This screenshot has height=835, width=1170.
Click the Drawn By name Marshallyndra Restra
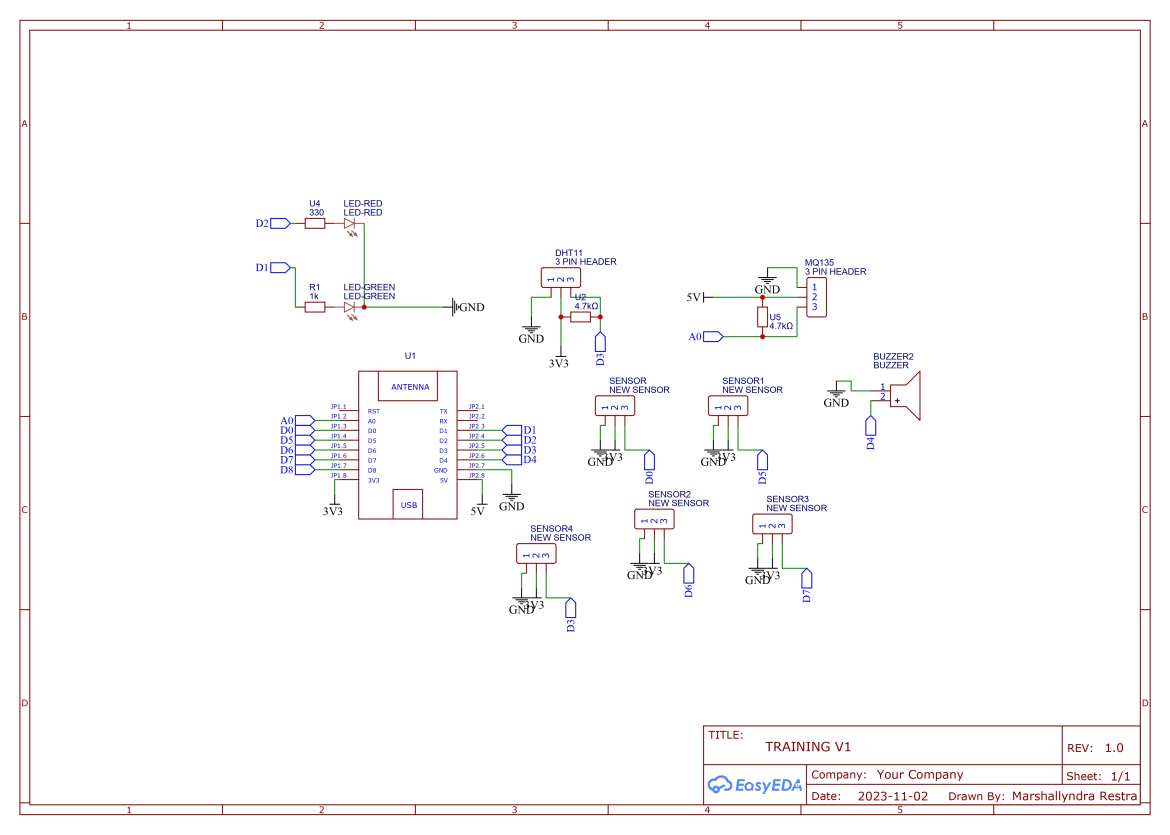(x=1074, y=796)
